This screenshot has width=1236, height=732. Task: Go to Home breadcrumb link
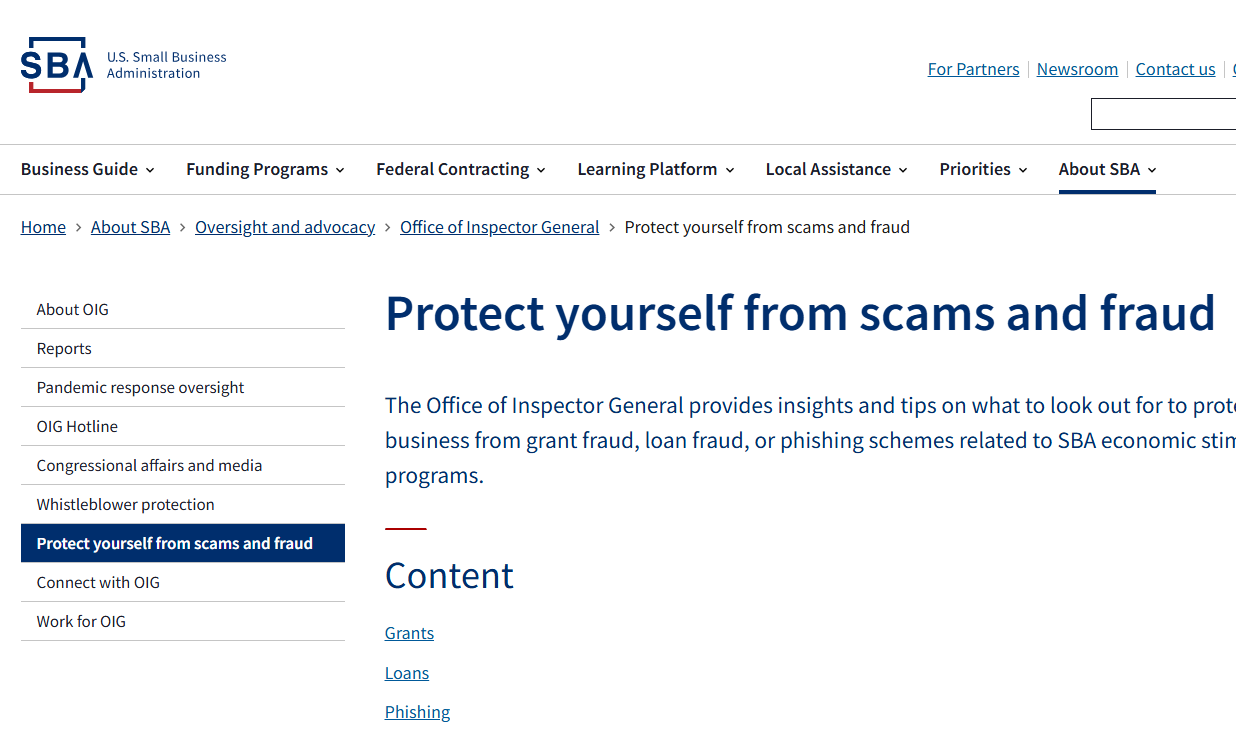[x=43, y=227]
